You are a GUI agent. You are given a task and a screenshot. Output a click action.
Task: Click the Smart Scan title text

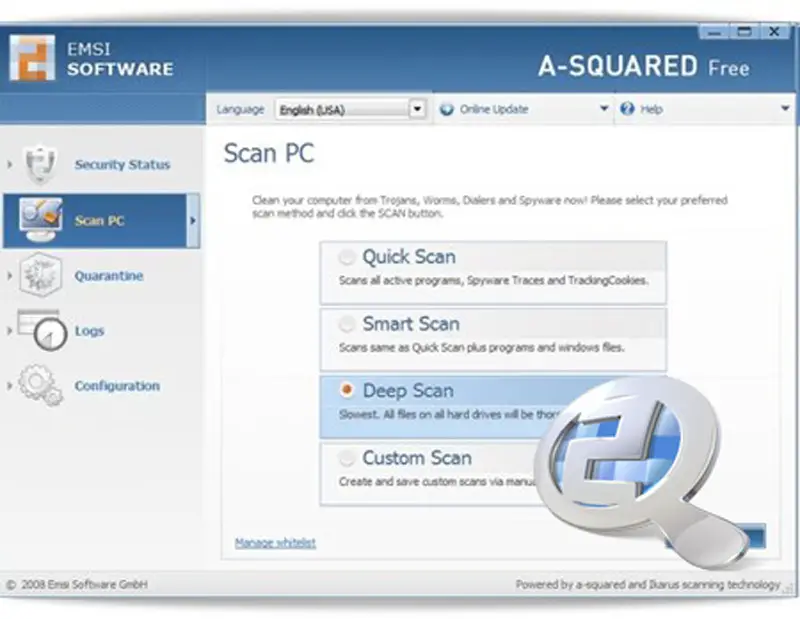click(x=411, y=324)
